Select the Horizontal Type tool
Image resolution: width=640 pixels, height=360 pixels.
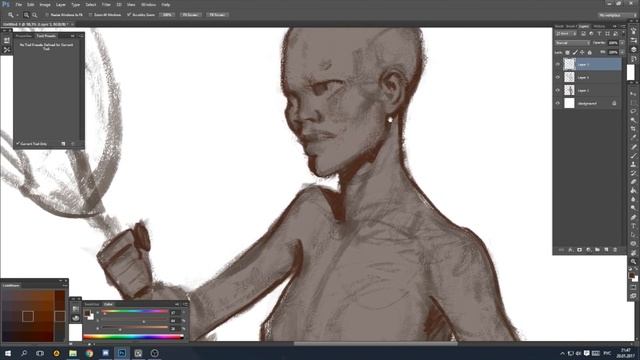(x=633, y=226)
